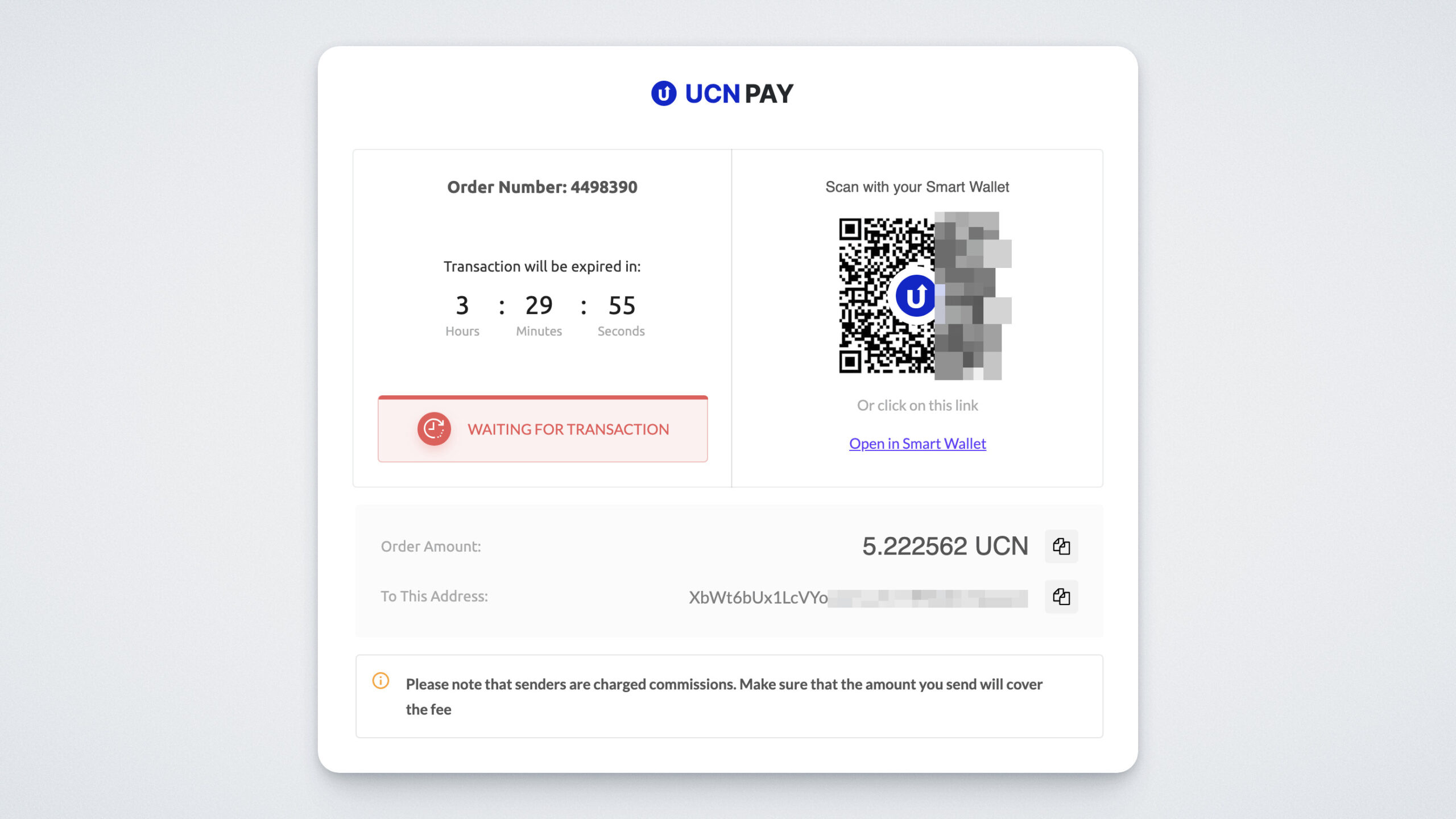The width and height of the screenshot is (1456, 819).
Task: Click the UCN PAY logo
Action: tap(722, 93)
